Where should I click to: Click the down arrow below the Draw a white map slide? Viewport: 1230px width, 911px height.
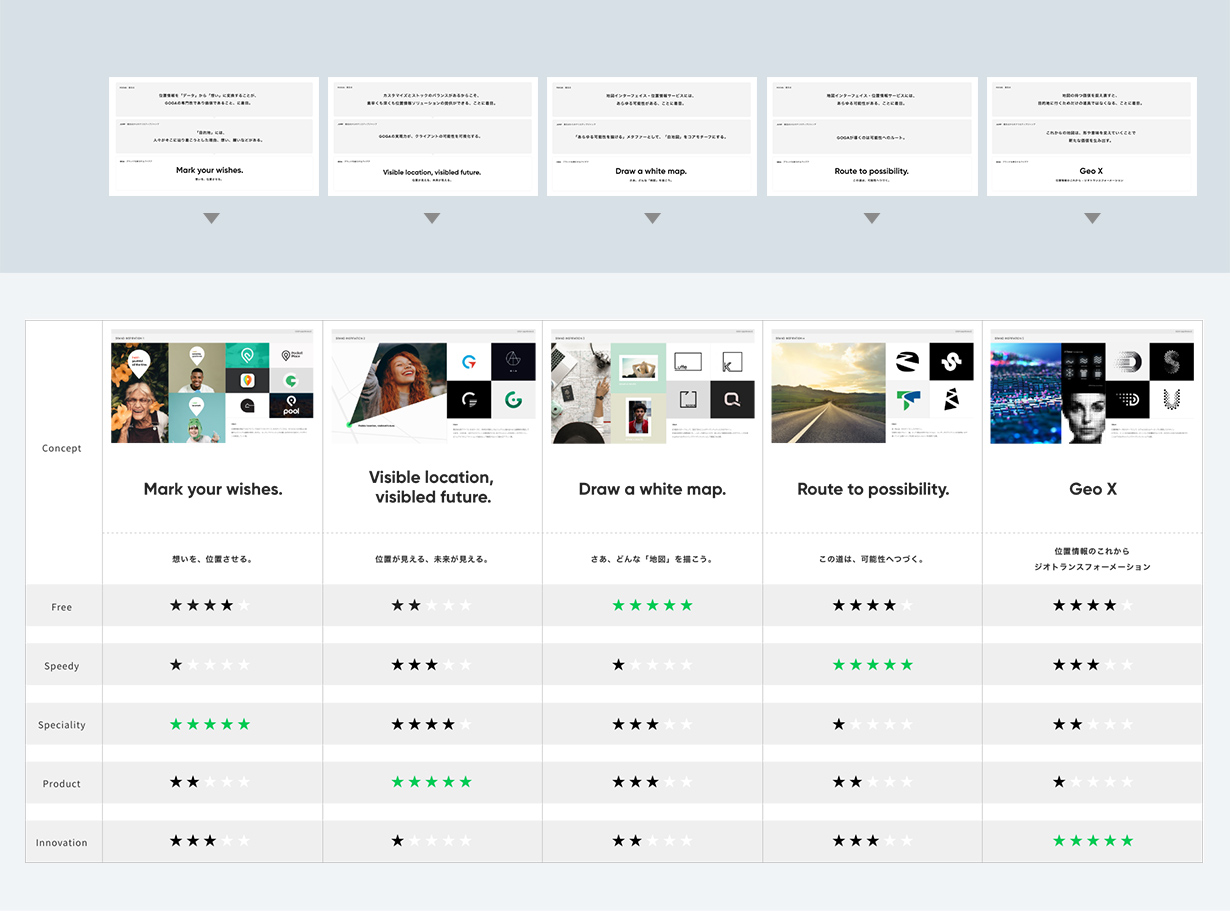(x=652, y=218)
